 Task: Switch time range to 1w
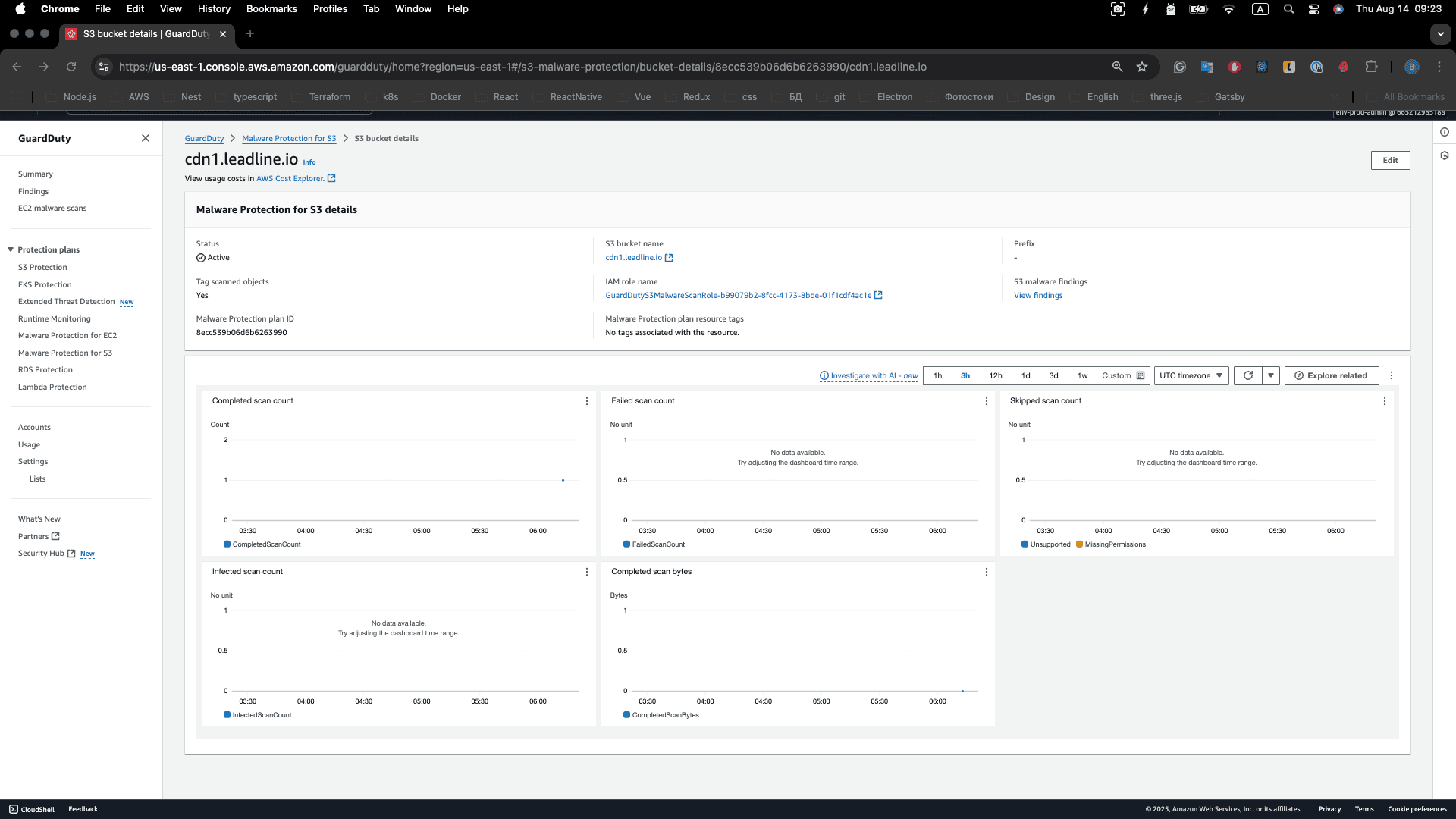[1082, 375]
